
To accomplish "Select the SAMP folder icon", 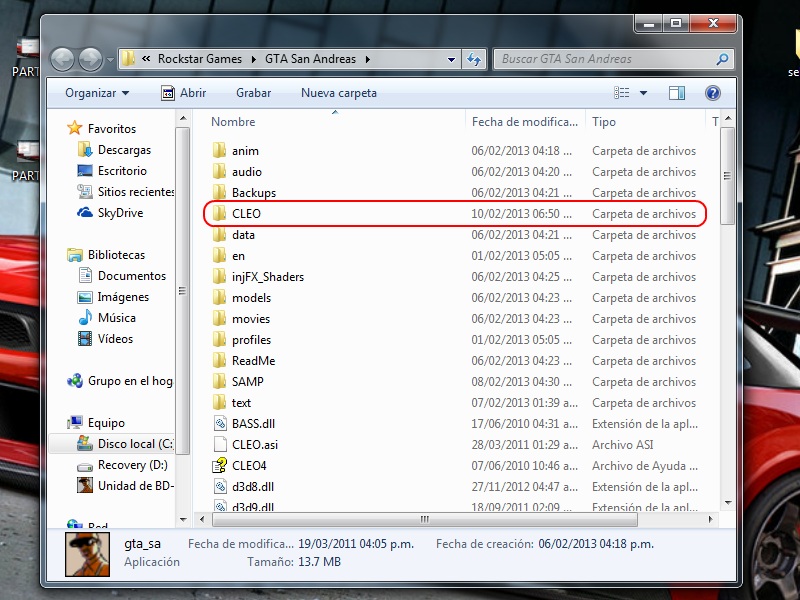I will click(219, 381).
